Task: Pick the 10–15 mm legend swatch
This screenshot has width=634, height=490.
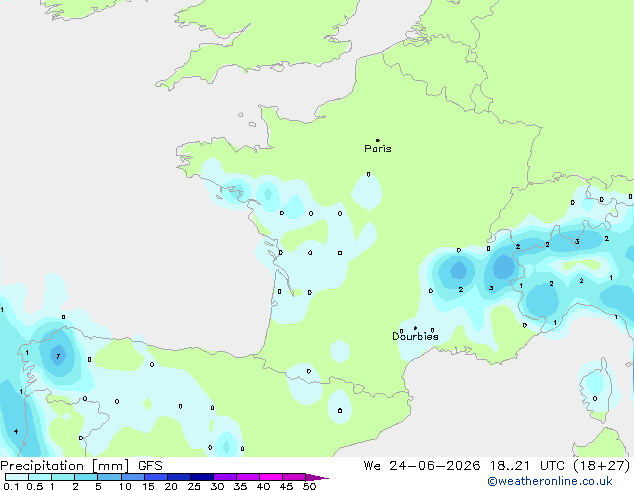Action: (133, 477)
